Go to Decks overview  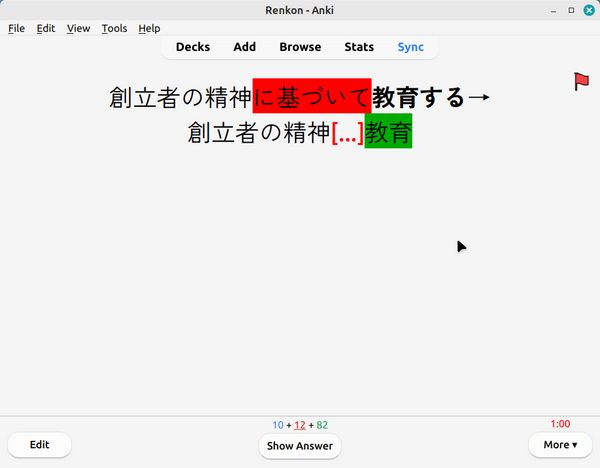tap(193, 47)
